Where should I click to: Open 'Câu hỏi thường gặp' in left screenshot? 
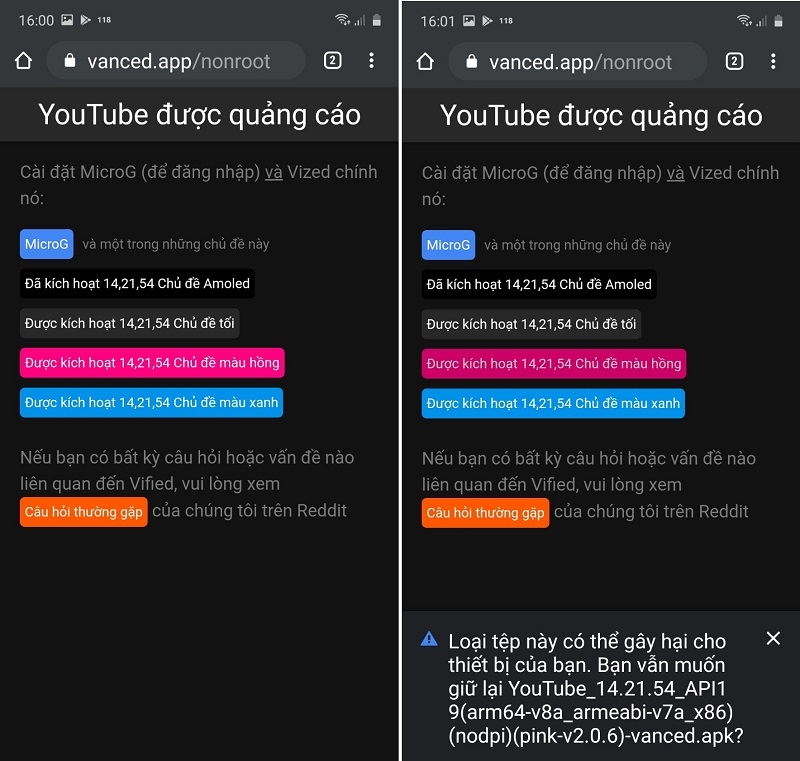click(84, 512)
